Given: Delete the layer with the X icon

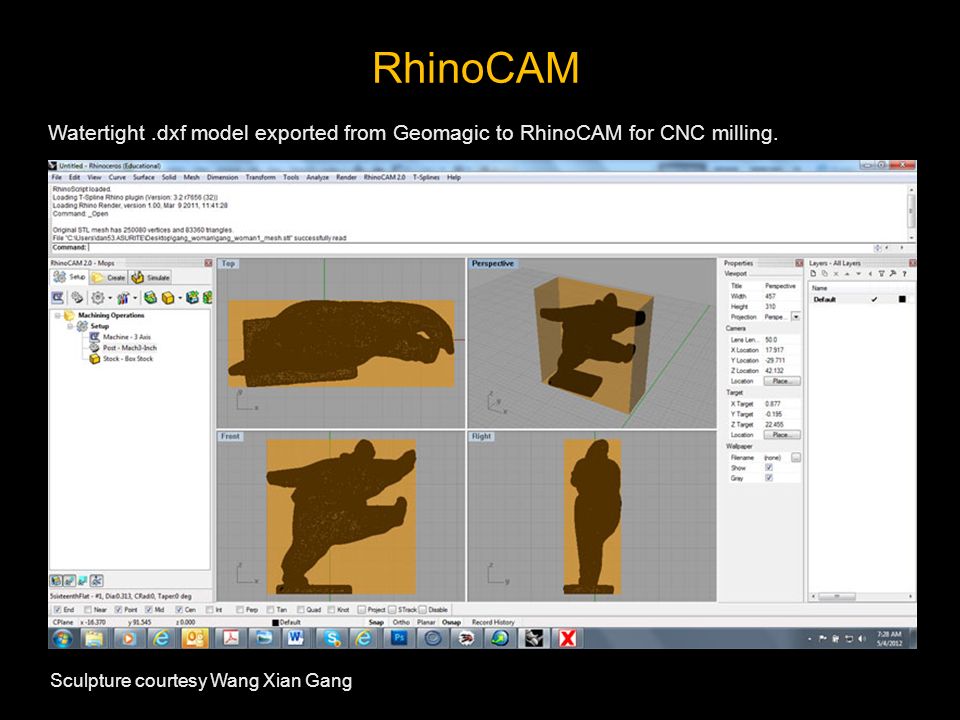Looking at the screenshot, I should point(836,274).
